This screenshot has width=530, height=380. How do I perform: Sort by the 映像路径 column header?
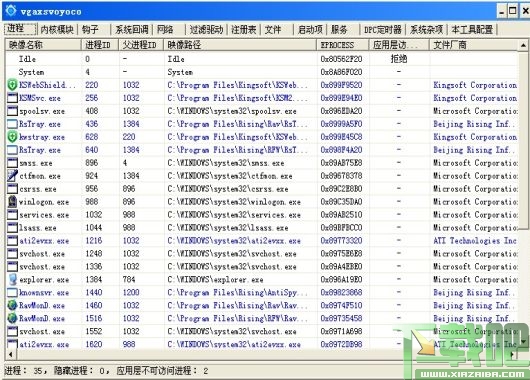[x=240, y=45]
